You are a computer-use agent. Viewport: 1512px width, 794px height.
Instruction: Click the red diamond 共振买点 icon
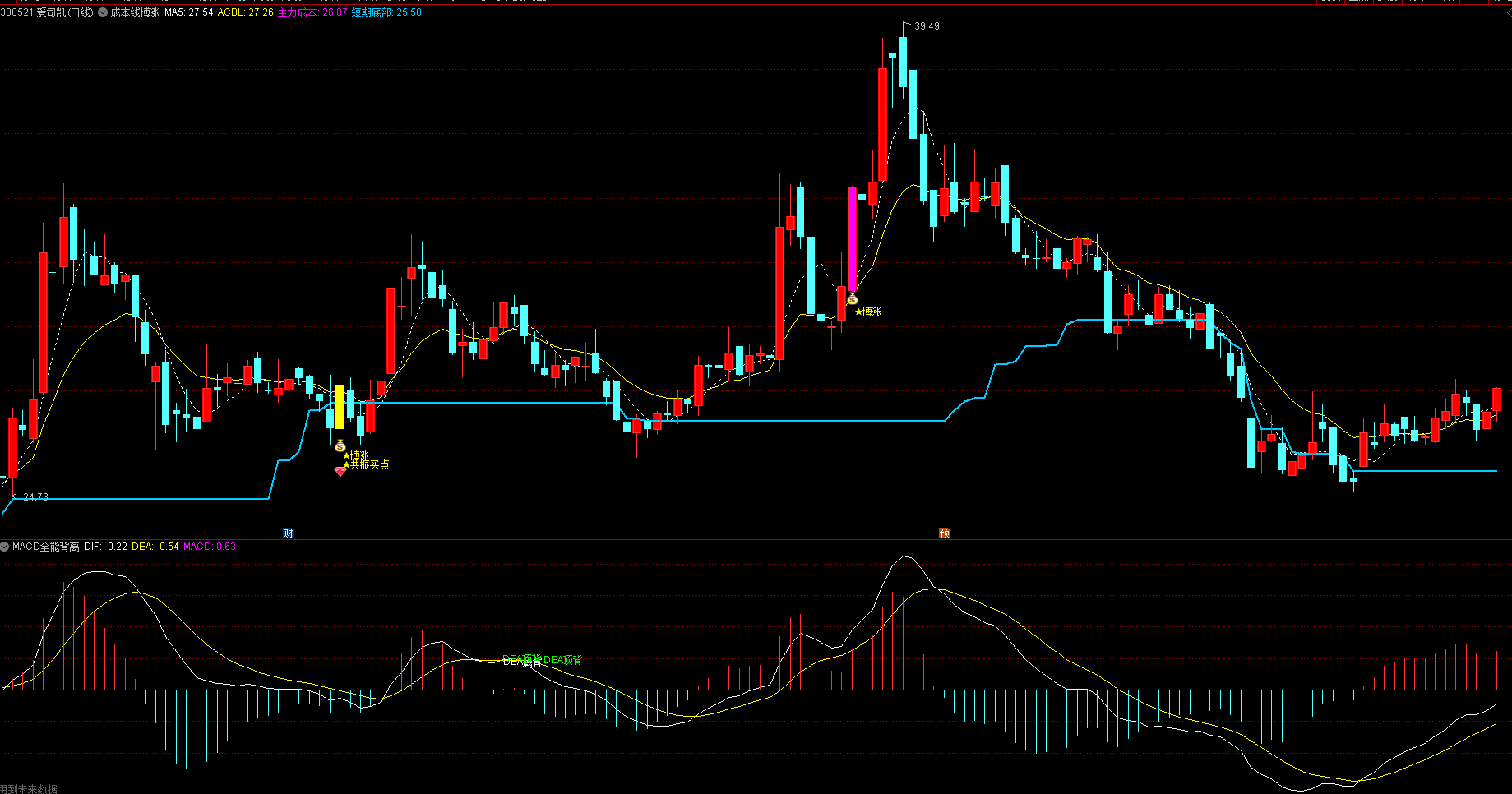(340, 472)
